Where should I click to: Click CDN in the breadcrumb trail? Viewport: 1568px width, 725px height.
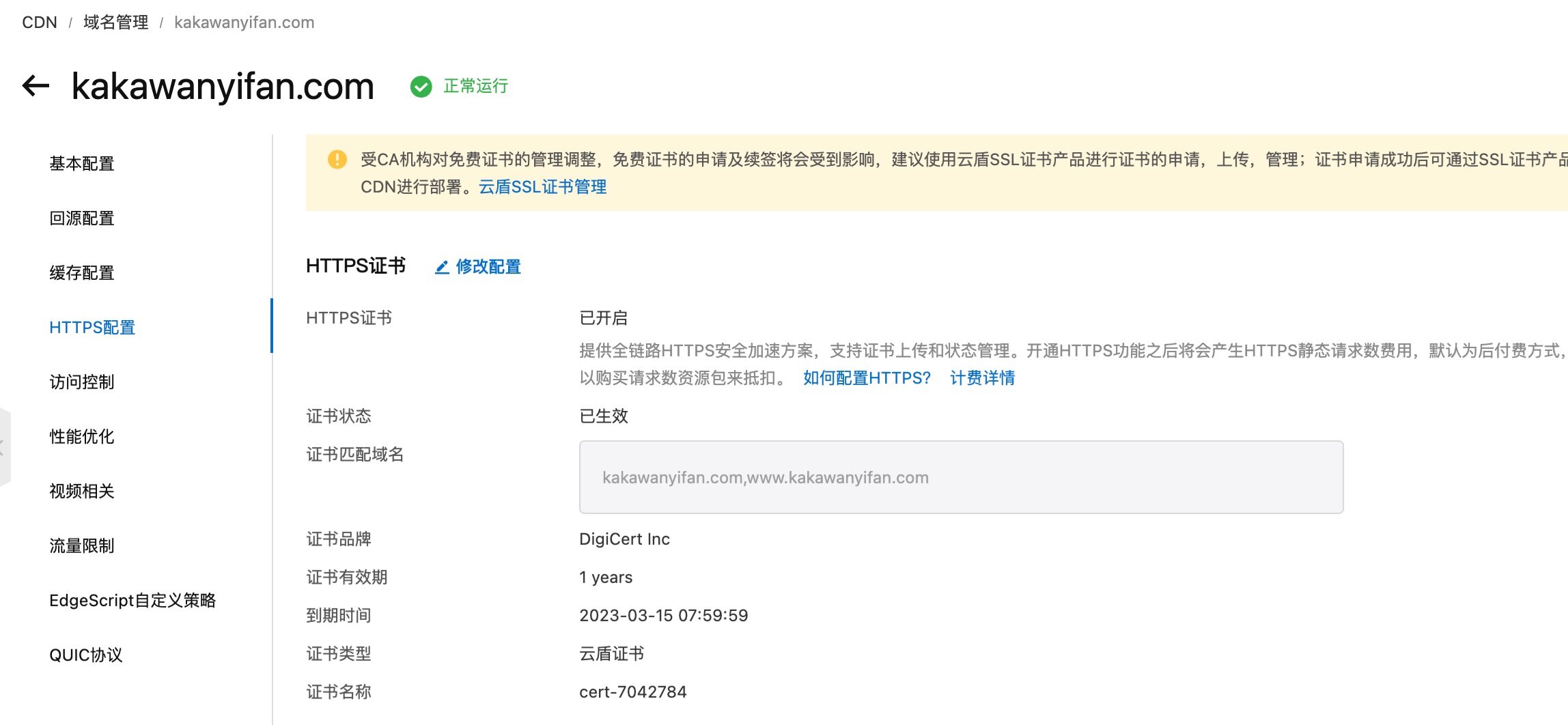pos(40,21)
